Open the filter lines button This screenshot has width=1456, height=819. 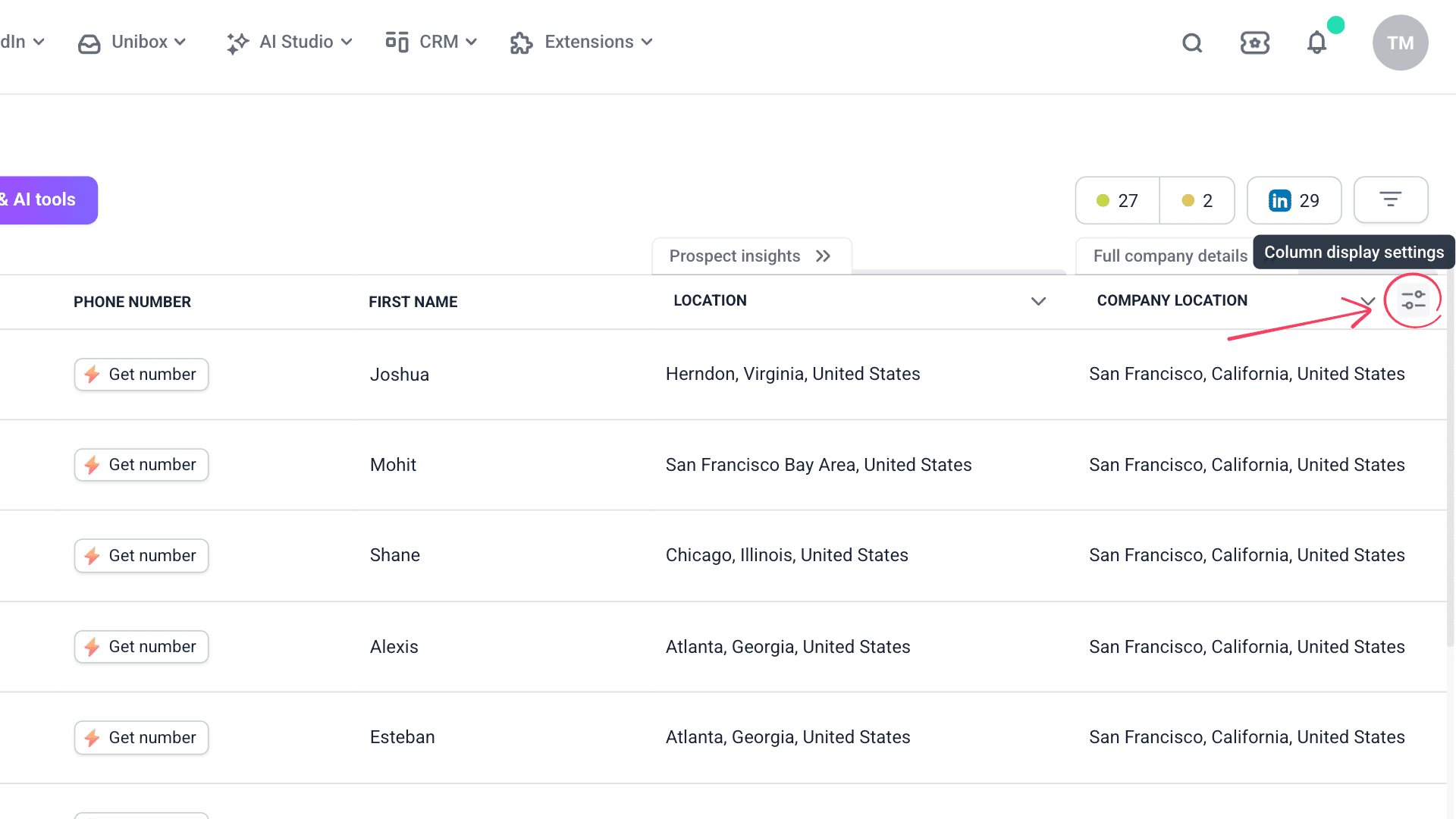(x=1391, y=200)
